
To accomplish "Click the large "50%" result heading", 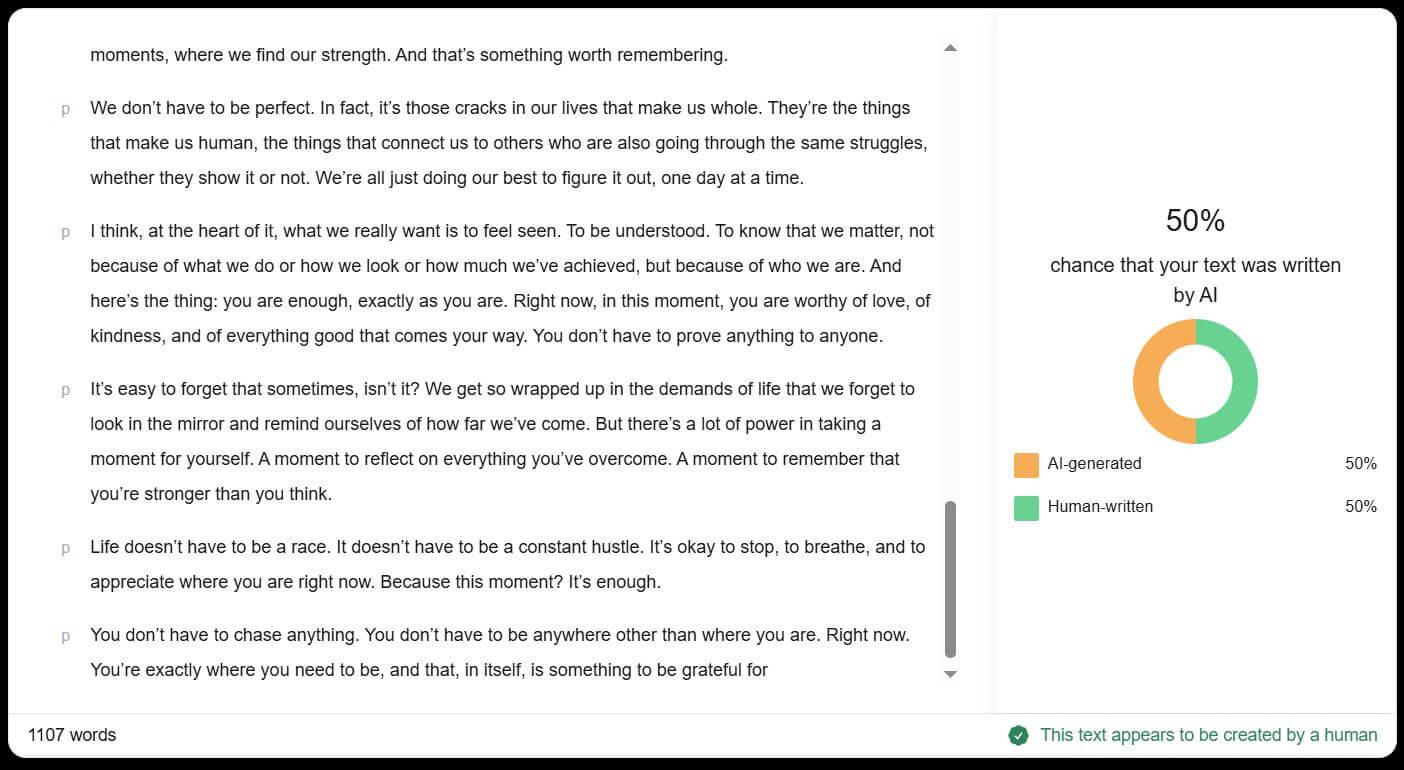I will click(x=1195, y=221).
